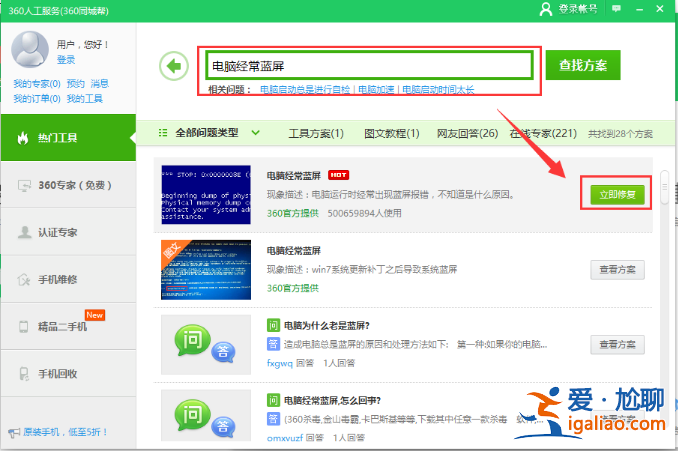Open Q&A thumbnail for 电脑为什么老是蓝屏
The width and height of the screenshot is (678, 451).
coord(206,345)
